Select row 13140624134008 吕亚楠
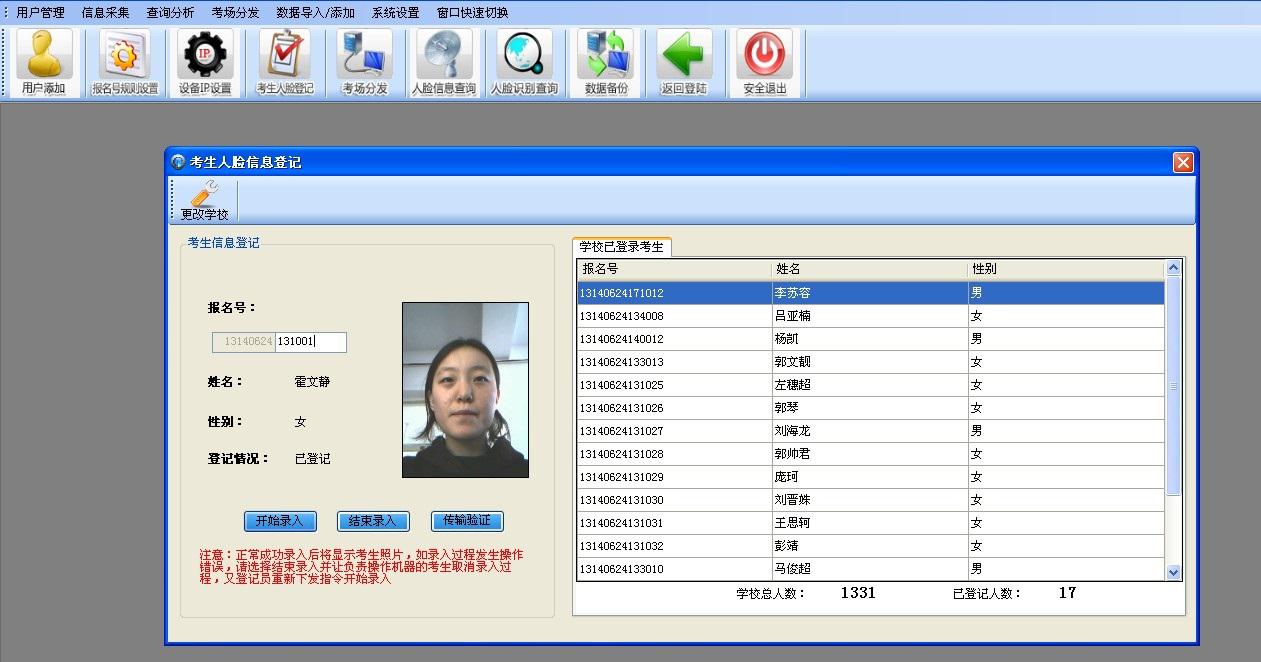Viewport: 1261px width, 662px height. [871, 316]
